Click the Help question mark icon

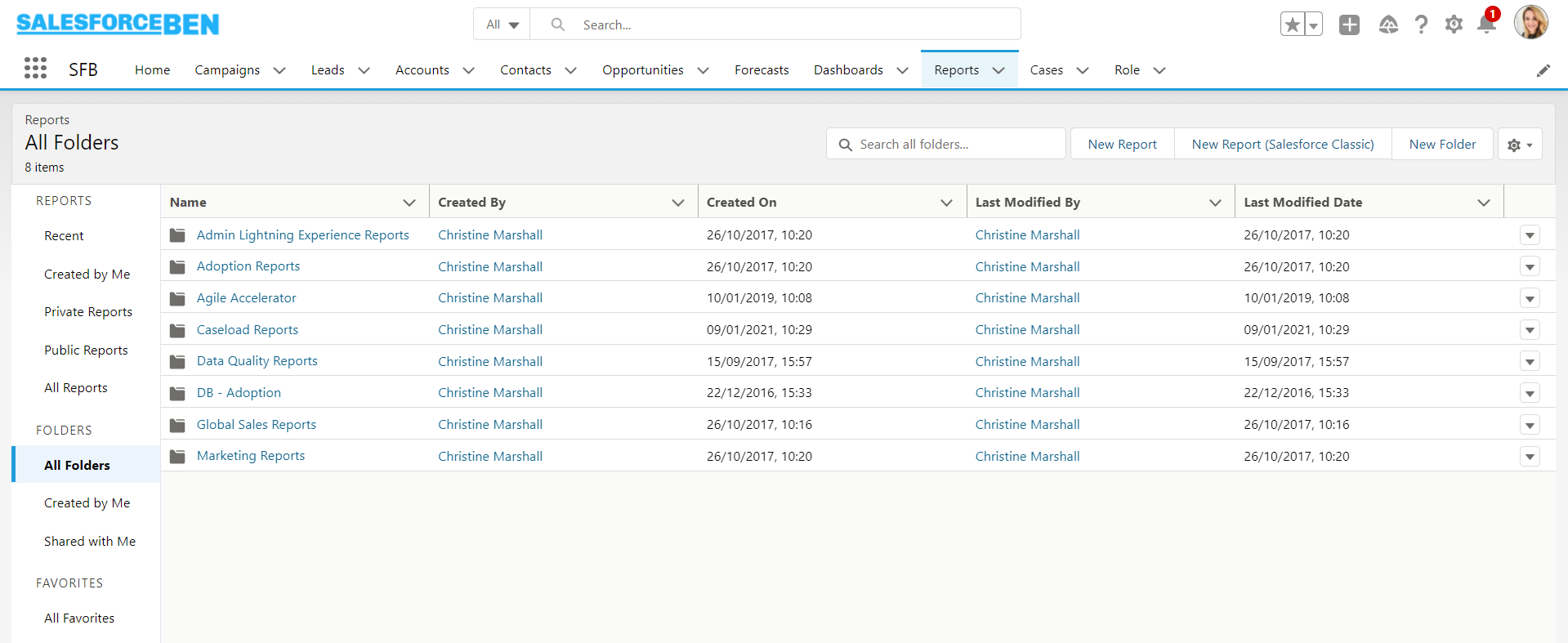tap(1422, 25)
